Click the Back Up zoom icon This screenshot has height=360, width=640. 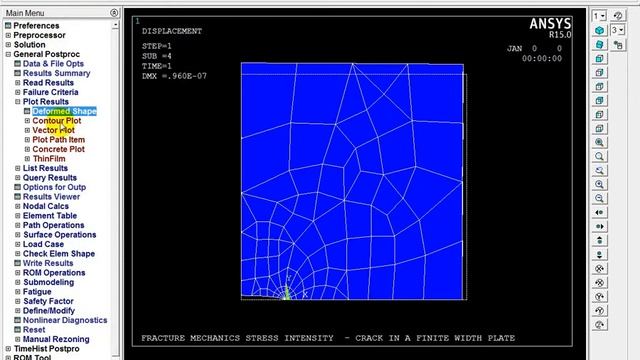click(599, 171)
